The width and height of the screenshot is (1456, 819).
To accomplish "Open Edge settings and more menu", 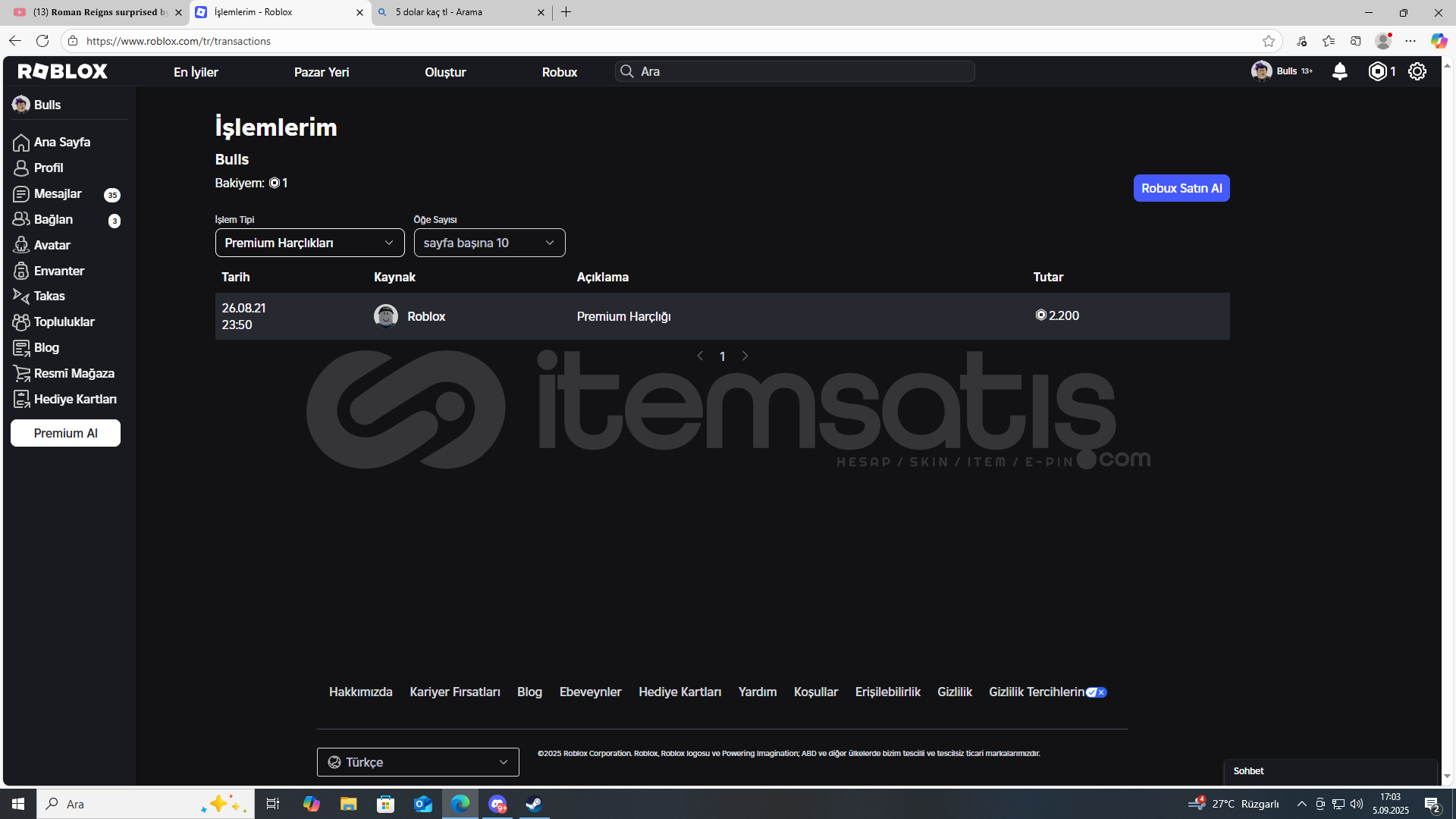I will (1410, 41).
